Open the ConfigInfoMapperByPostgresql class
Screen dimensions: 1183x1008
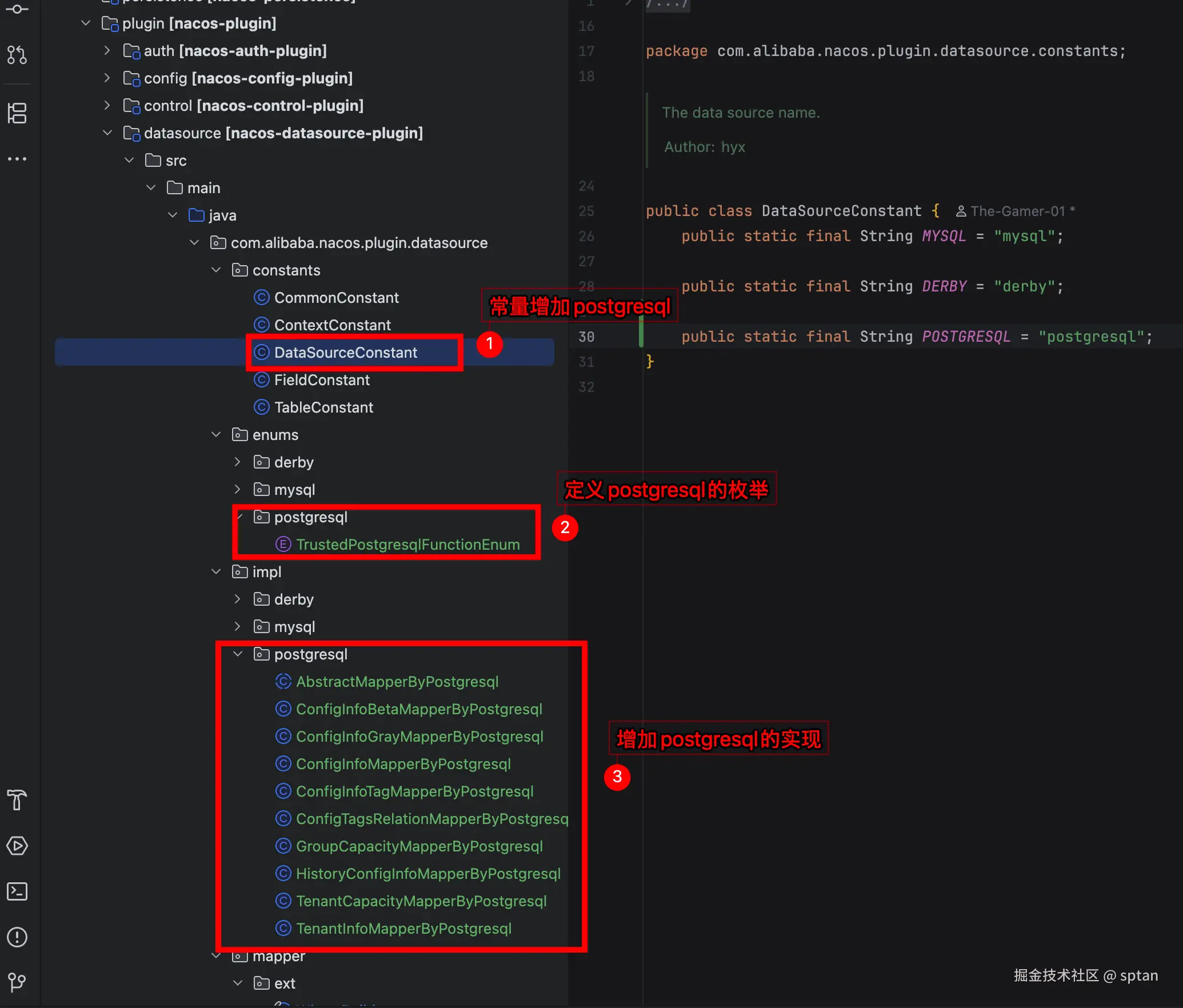pos(403,764)
